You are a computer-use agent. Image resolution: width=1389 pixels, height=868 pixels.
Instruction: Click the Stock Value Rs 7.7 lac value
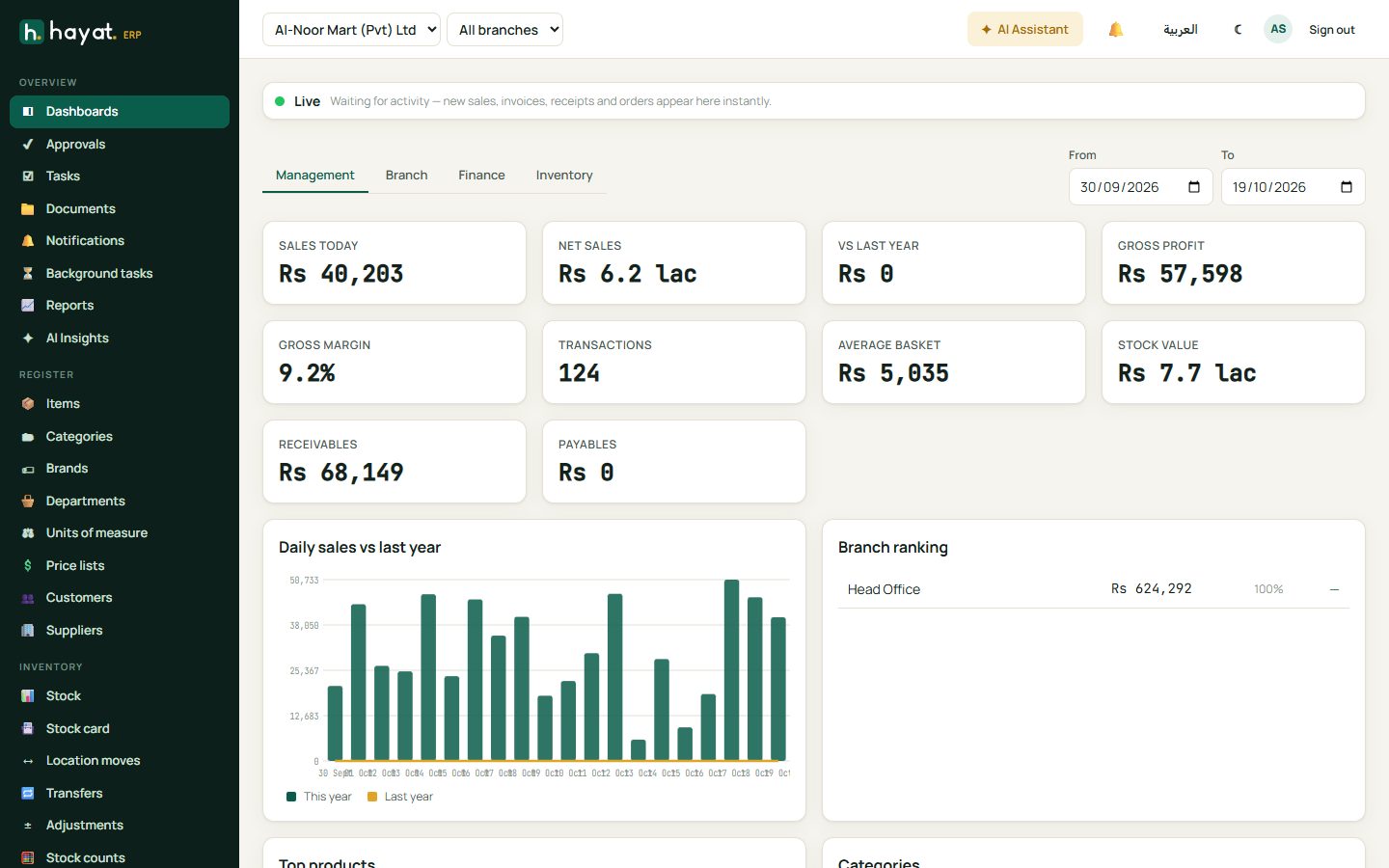(1187, 374)
